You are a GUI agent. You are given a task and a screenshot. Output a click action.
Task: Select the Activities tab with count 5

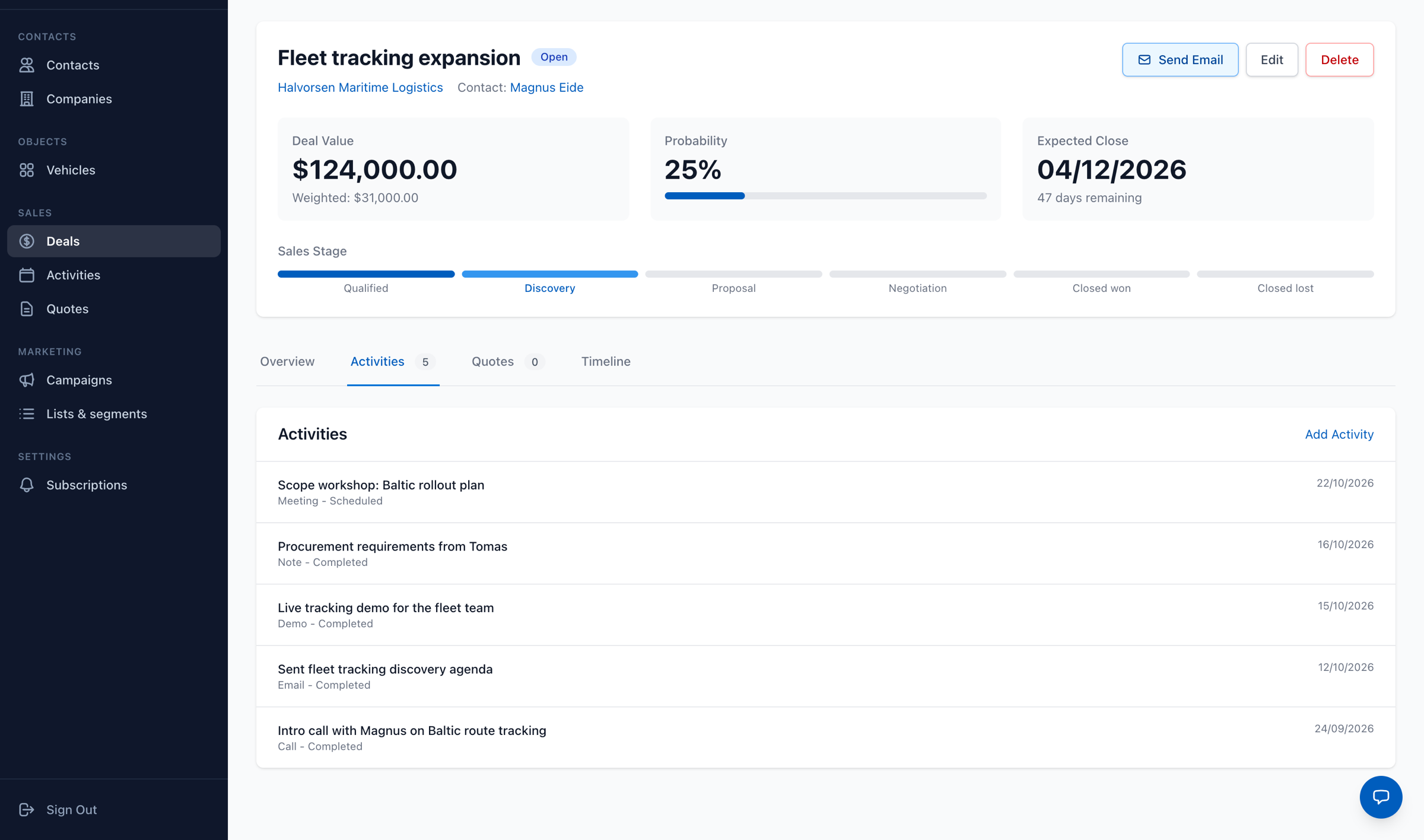(393, 362)
